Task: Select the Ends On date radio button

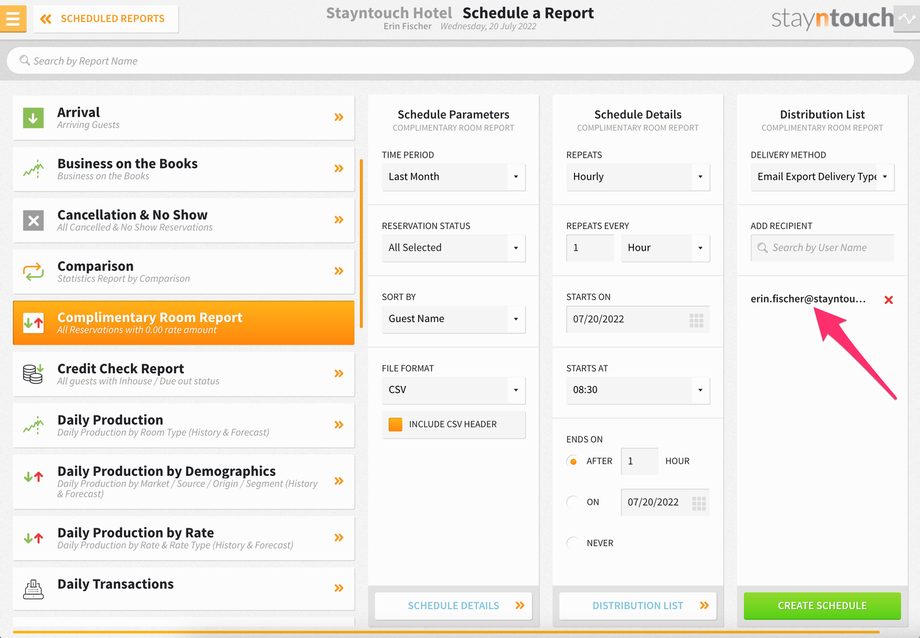Action: (573, 502)
